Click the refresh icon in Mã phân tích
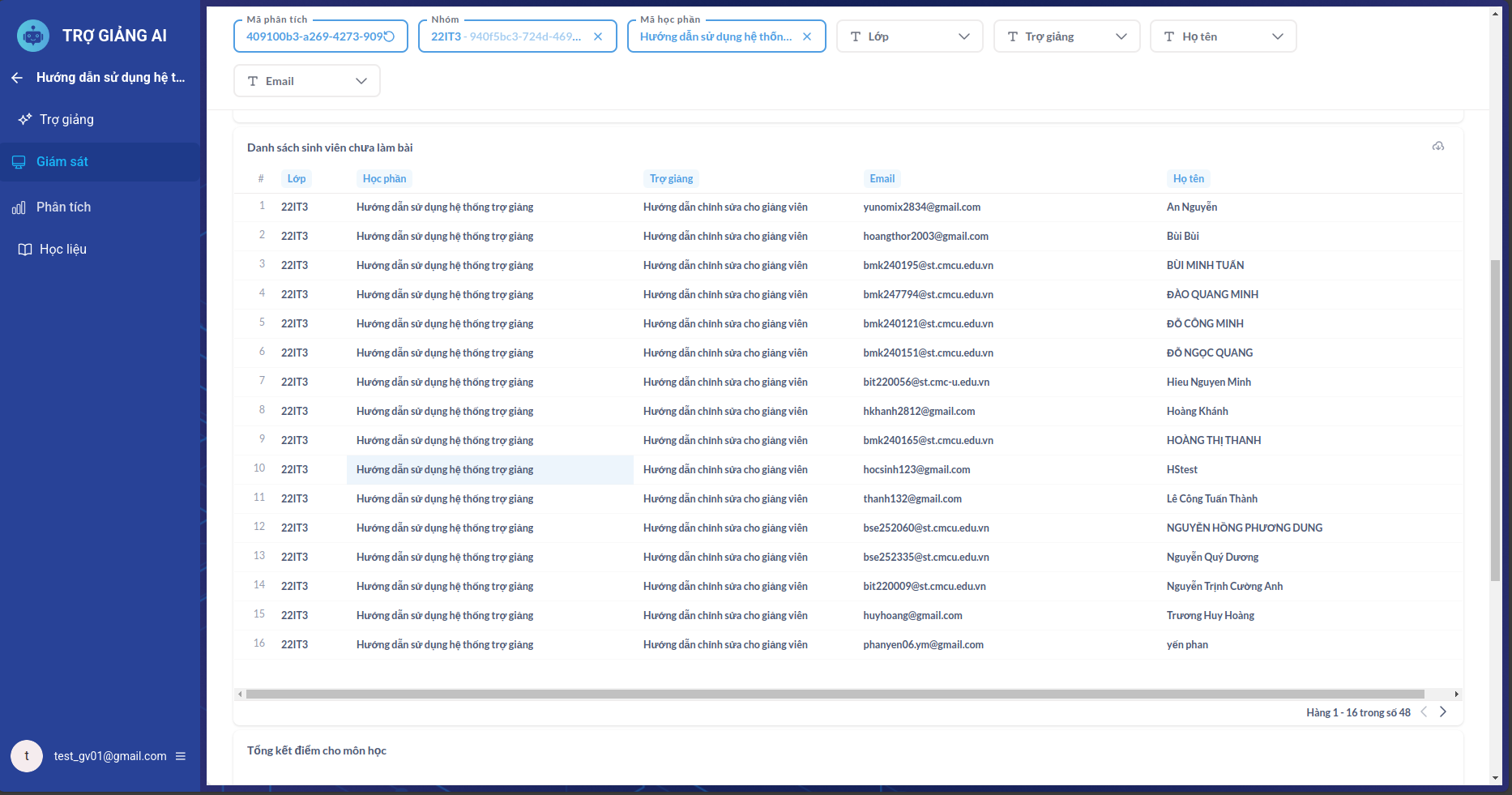 (x=390, y=36)
